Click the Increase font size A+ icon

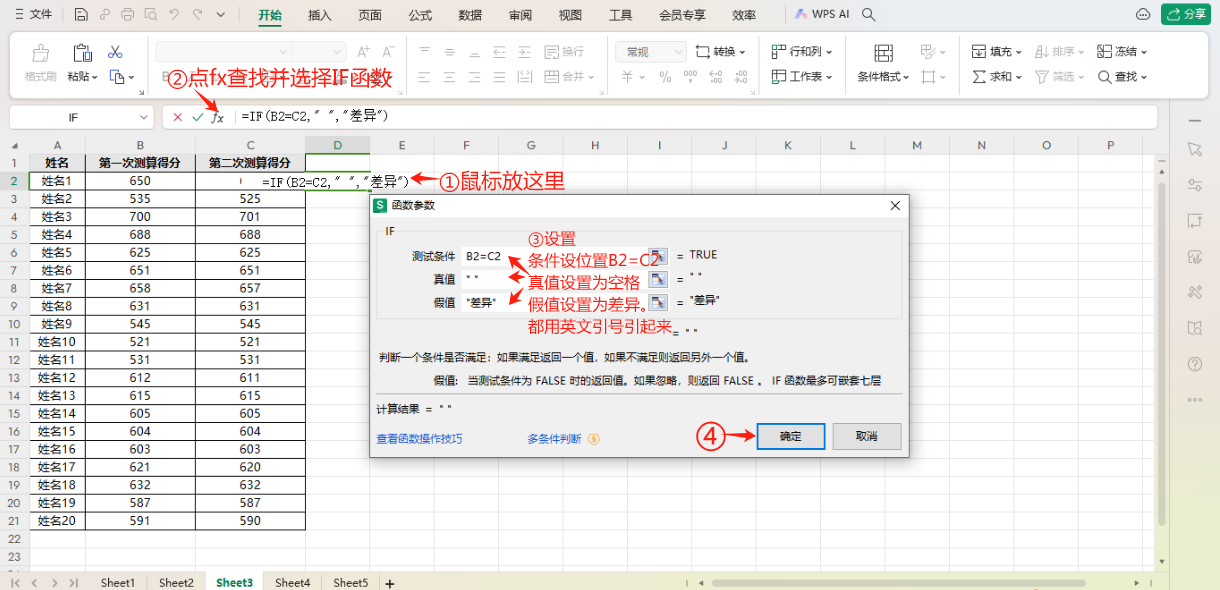click(364, 51)
